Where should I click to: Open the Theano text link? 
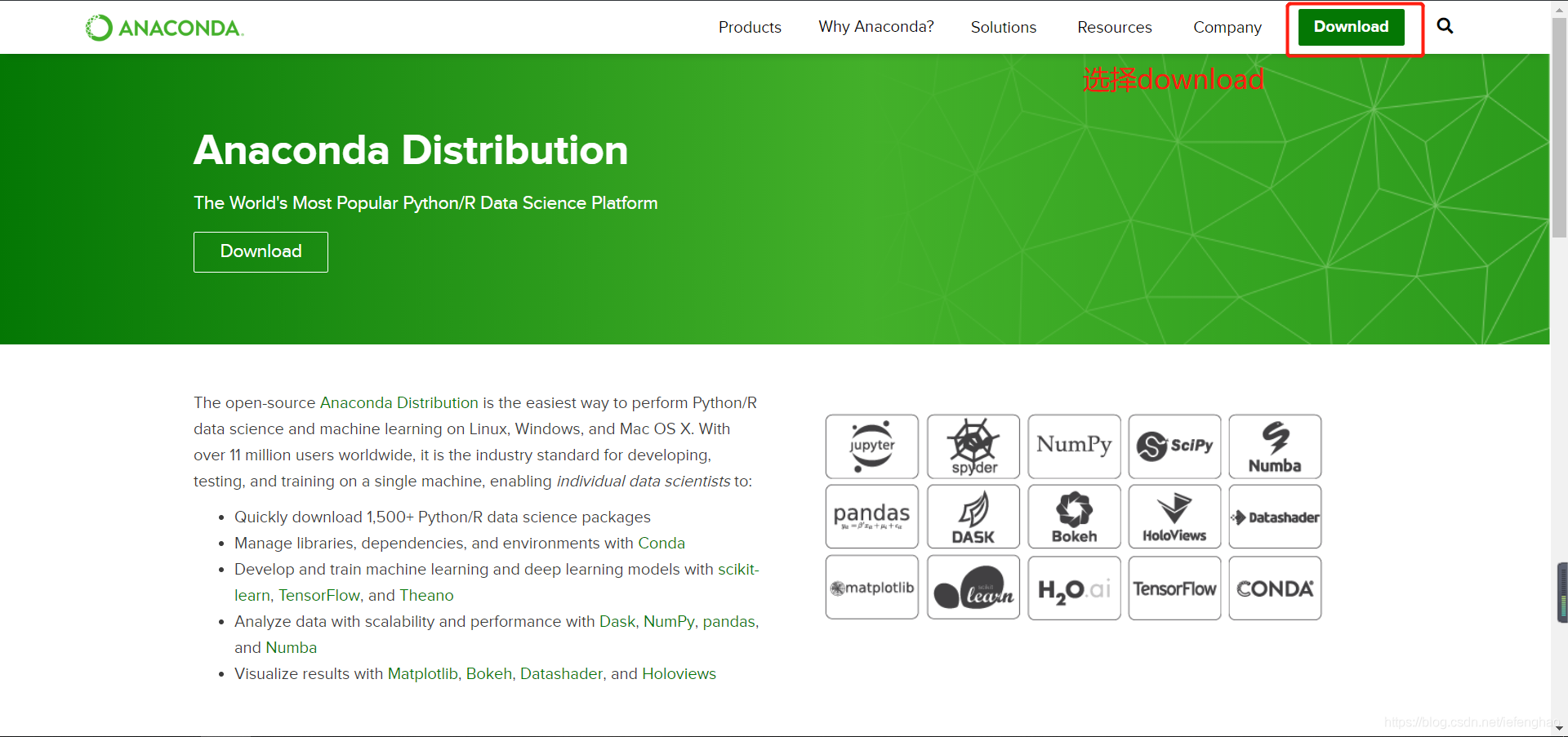tap(426, 595)
